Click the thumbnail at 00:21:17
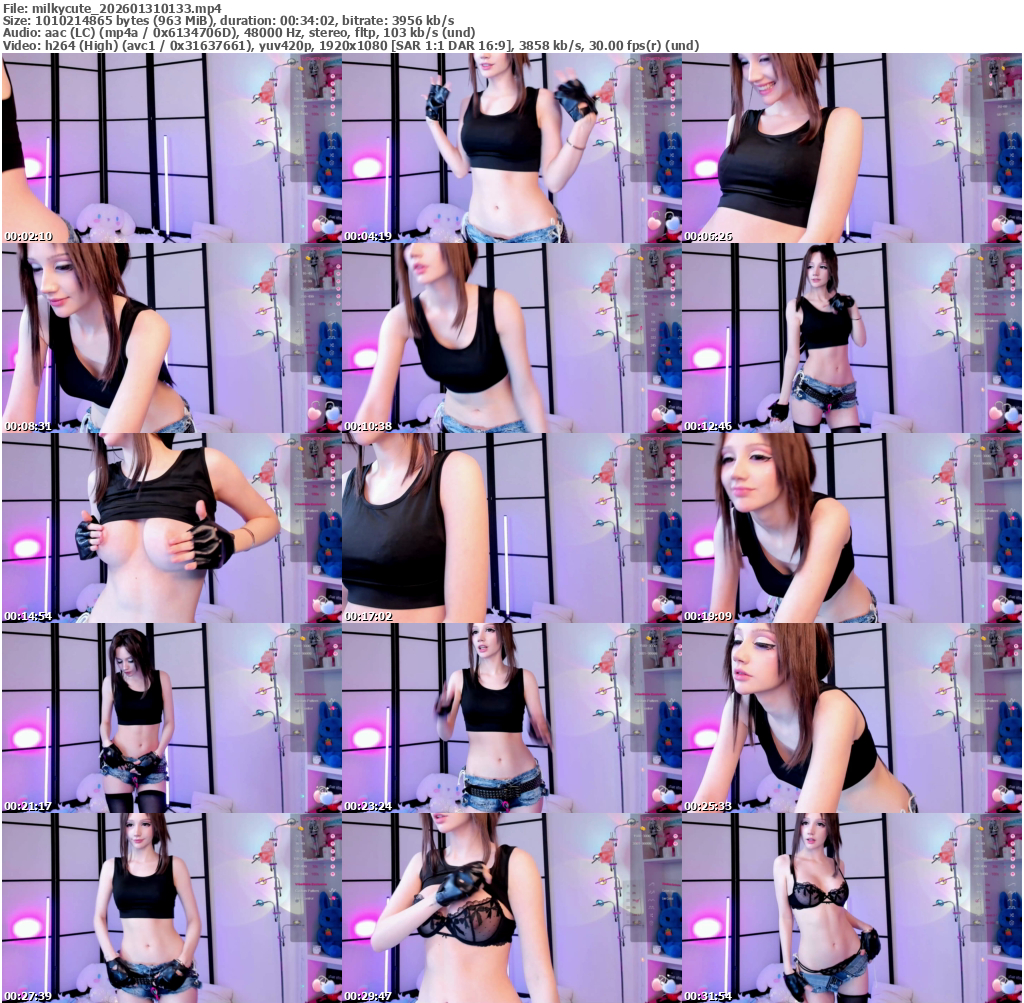The width and height of the screenshot is (1024, 1003). (x=171, y=718)
